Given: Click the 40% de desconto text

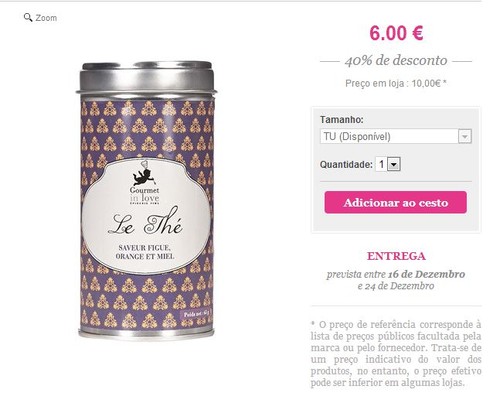Looking at the screenshot, I should (396, 61).
